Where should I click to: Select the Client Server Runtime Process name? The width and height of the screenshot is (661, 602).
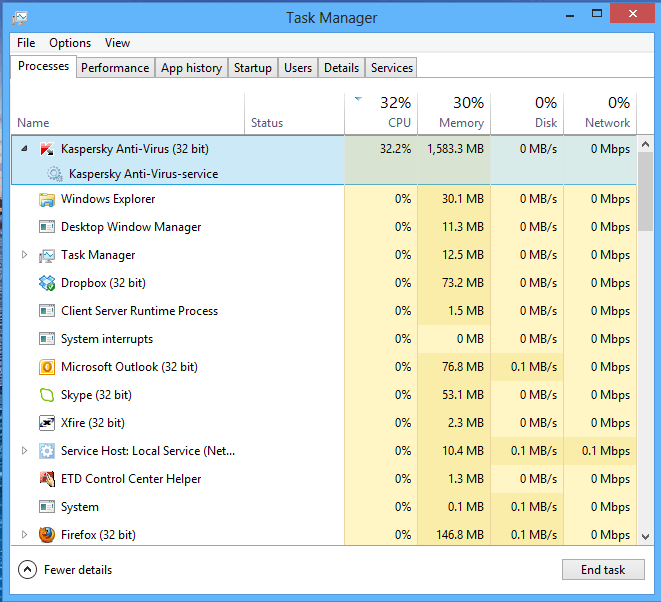[140, 311]
